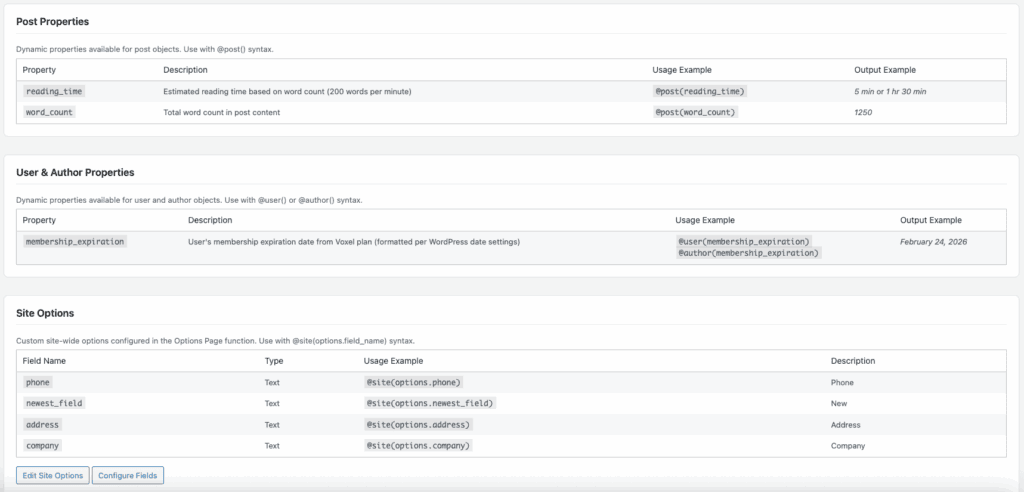Click the @site(options.phone) usage example
Viewport: 1024px width, 492px height.
pos(415,382)
